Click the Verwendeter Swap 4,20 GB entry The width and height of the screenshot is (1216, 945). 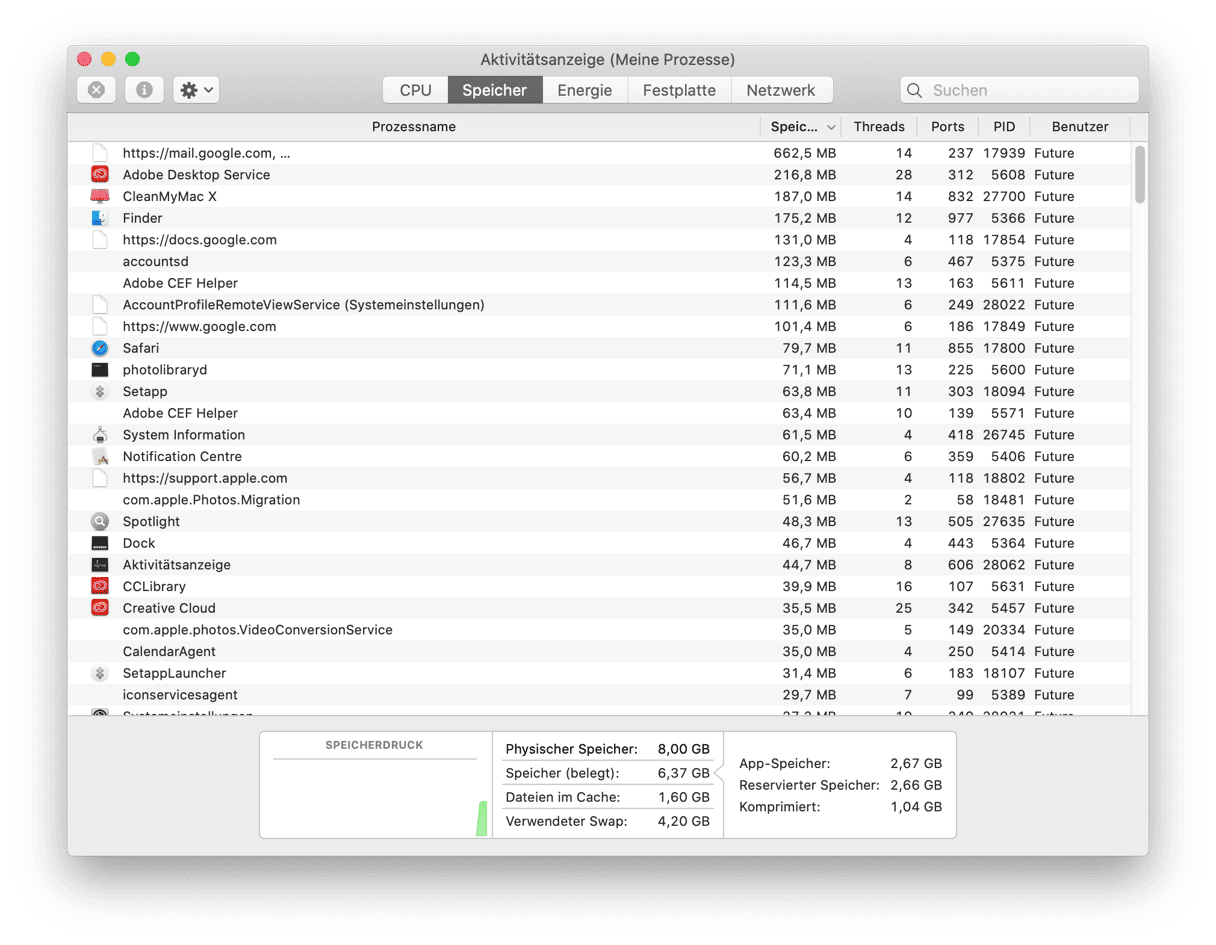point(607,821)
